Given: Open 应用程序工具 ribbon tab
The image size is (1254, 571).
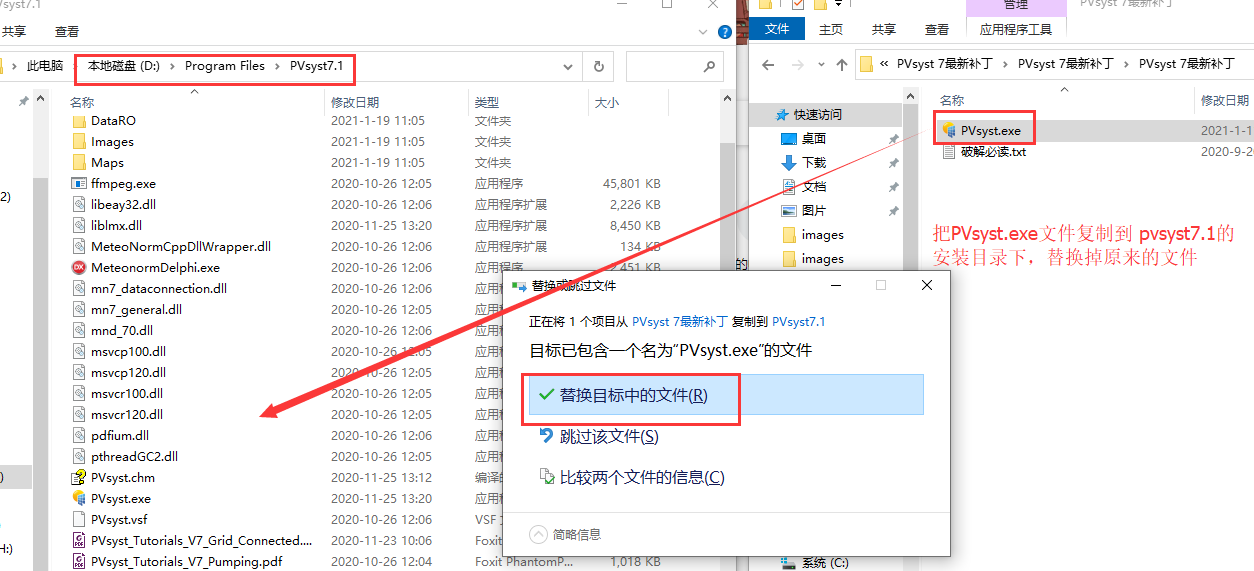Looking at the screenshot, I should pyautogui.click(x=1016, y=30).
